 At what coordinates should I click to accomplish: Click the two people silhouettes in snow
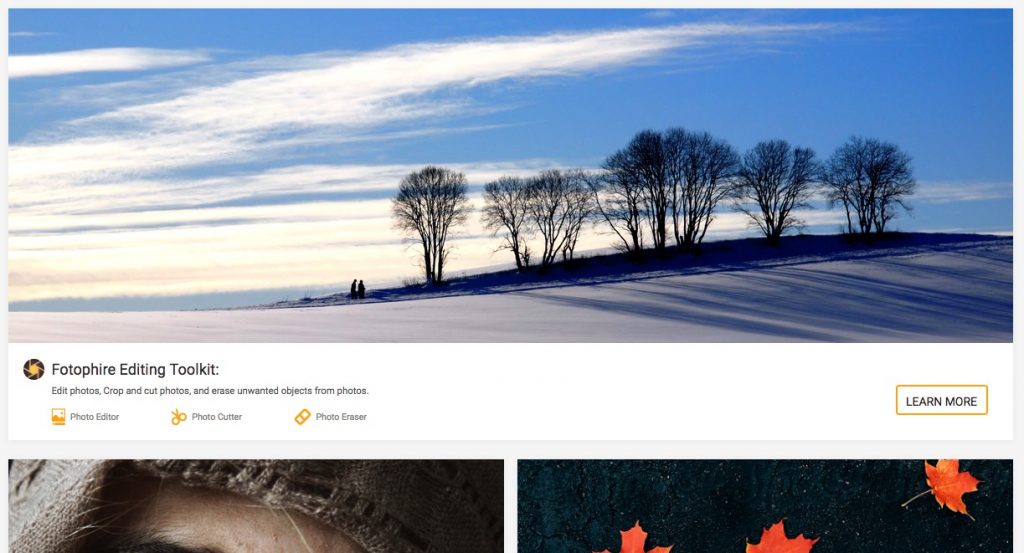click(357, 289)
